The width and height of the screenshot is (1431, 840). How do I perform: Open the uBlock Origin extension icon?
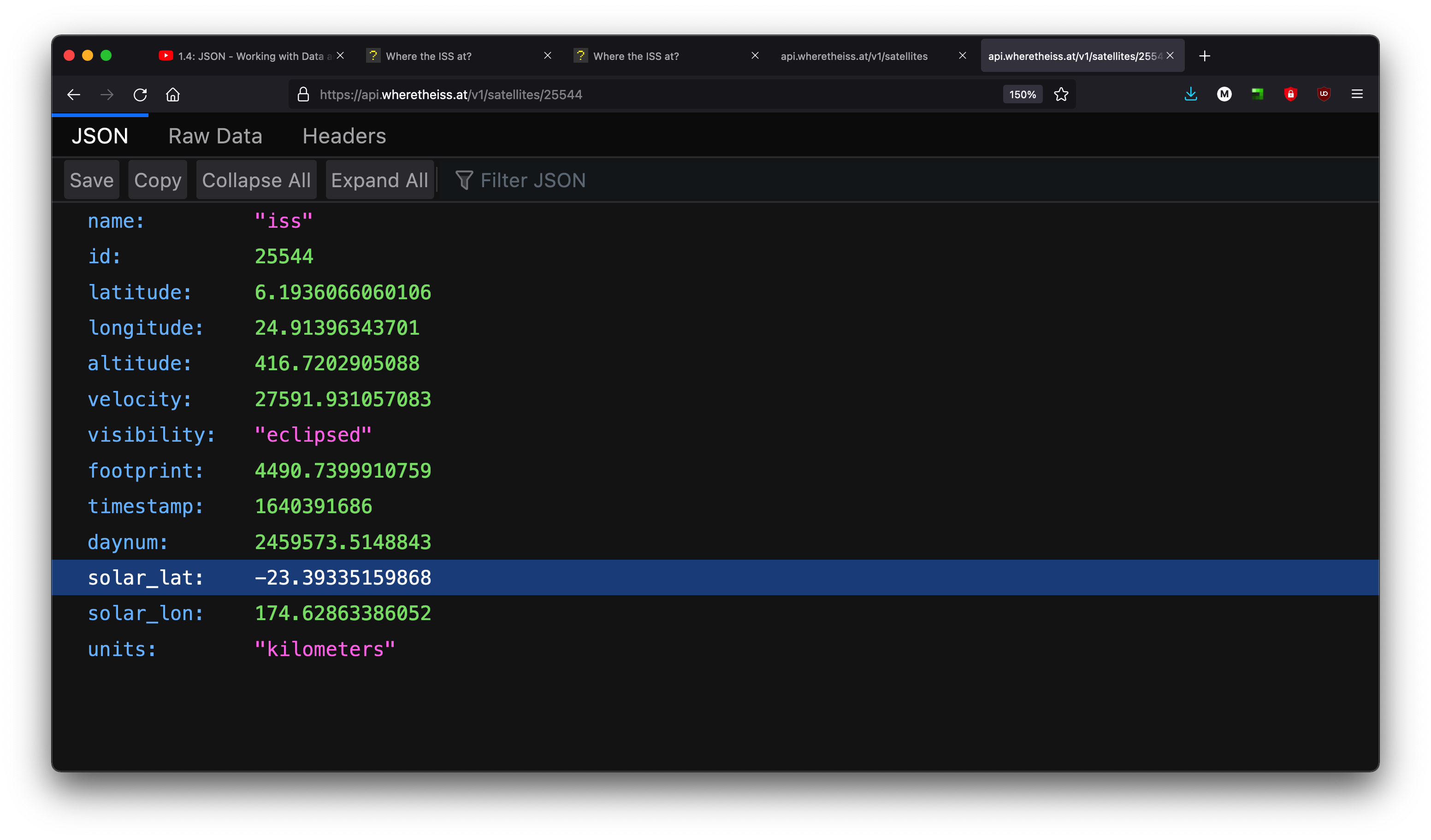(1324, 94)
